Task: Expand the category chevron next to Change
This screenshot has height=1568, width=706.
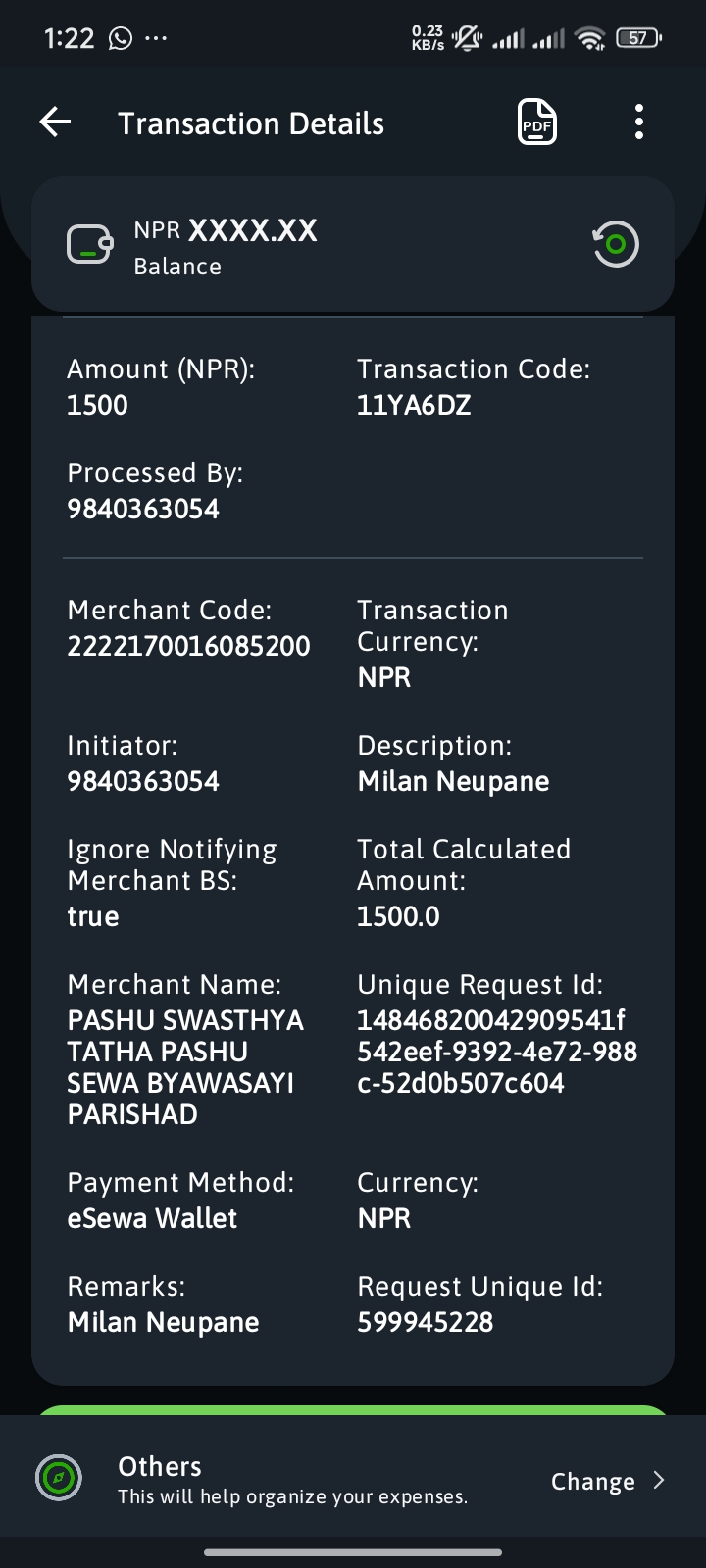Action: [659, 1480]
